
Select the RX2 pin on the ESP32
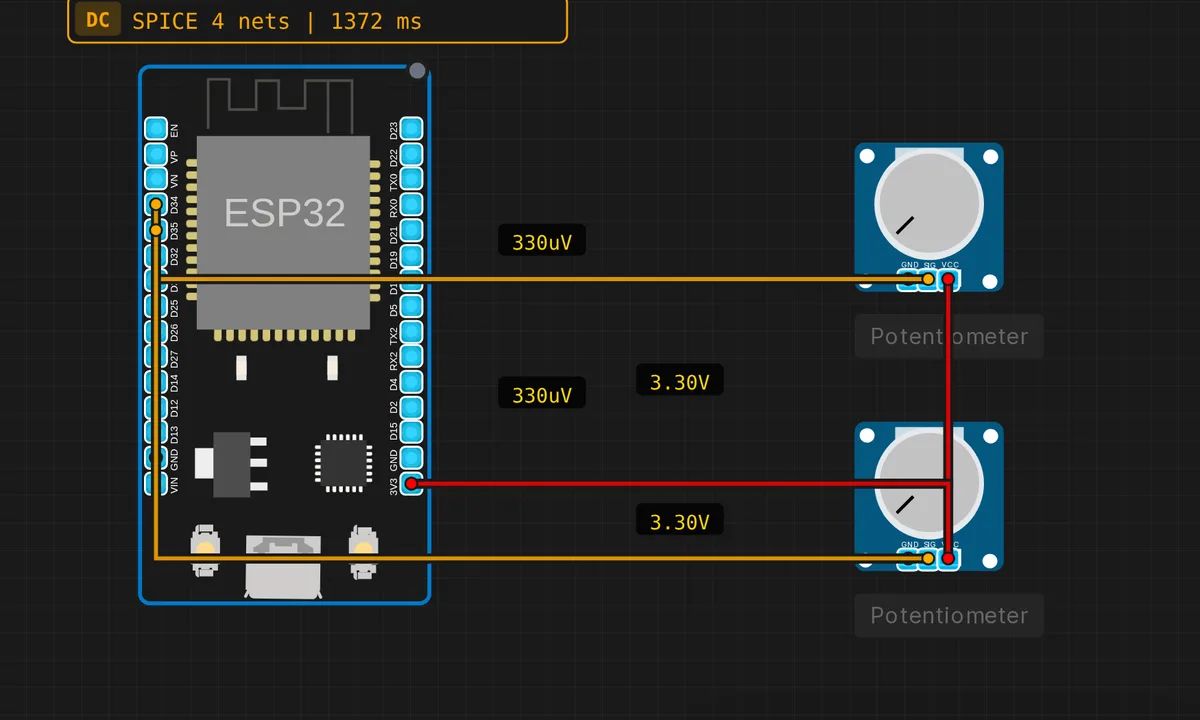(x=411, y=357)
